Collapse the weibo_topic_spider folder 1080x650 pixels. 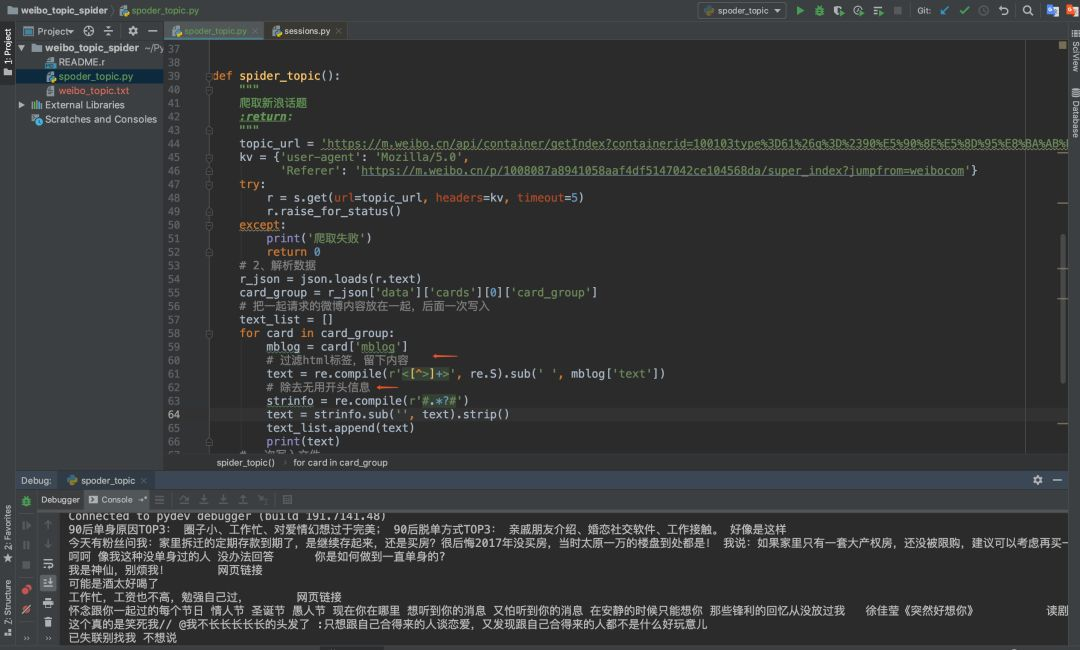(22, 48)
